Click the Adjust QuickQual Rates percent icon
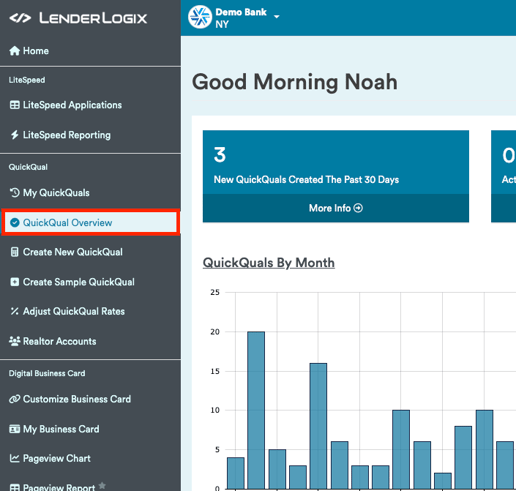This screenshot has height=491, width=516. click(14, 311)
